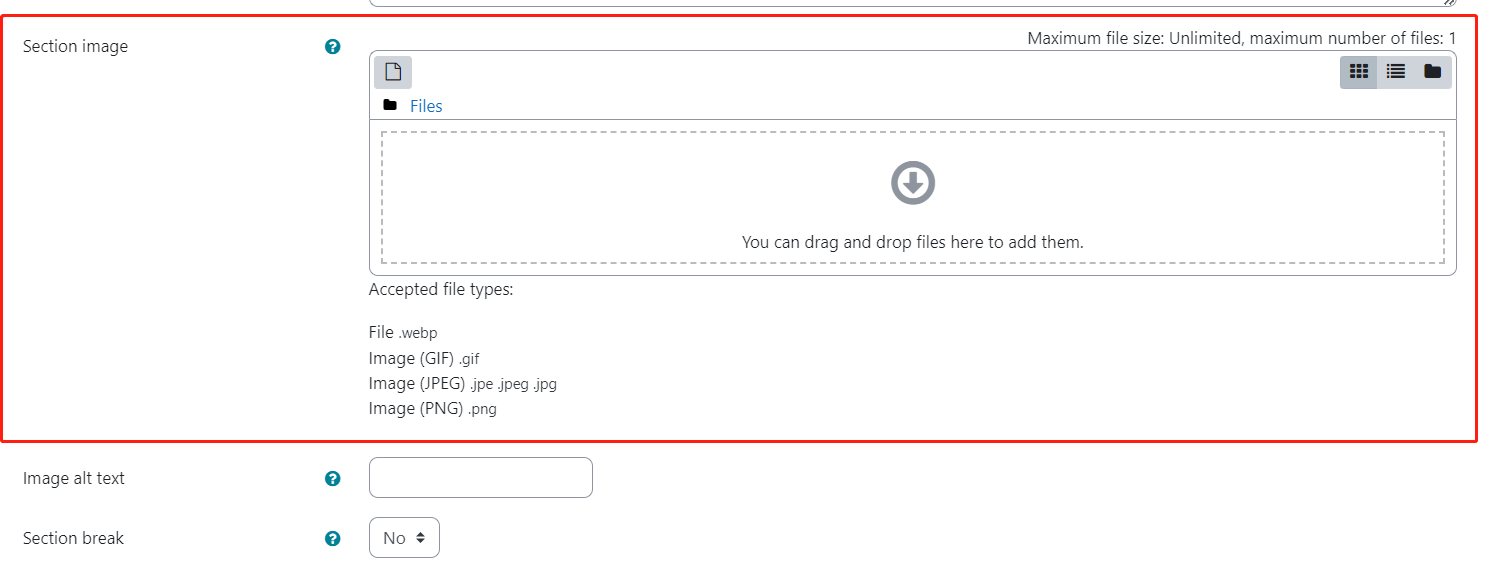The width and height of the screenshot is (1501, 573).
Task: Focus the Image alt text field
Action: pos(480,478)
